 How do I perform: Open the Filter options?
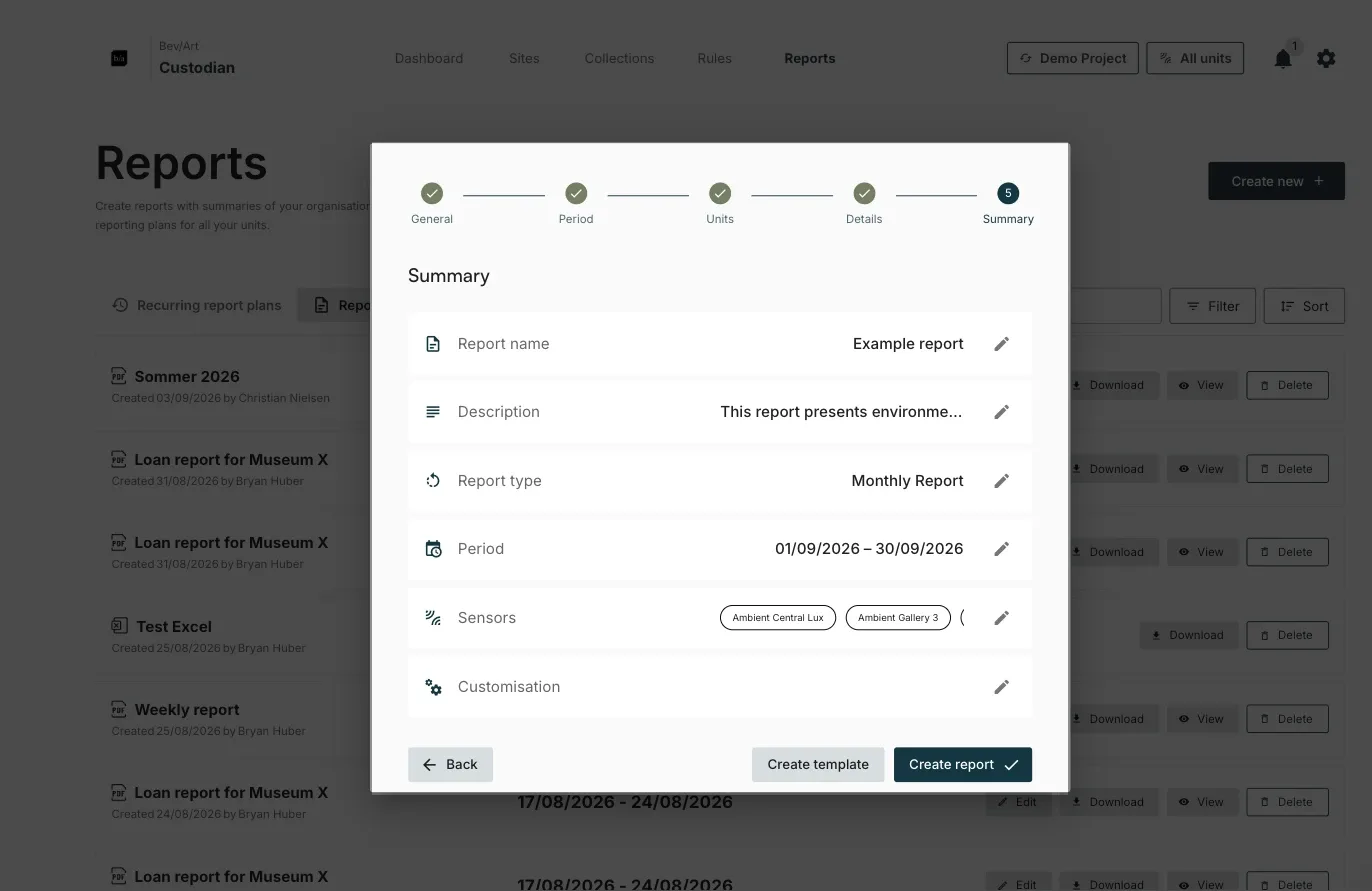(1212, 306)
